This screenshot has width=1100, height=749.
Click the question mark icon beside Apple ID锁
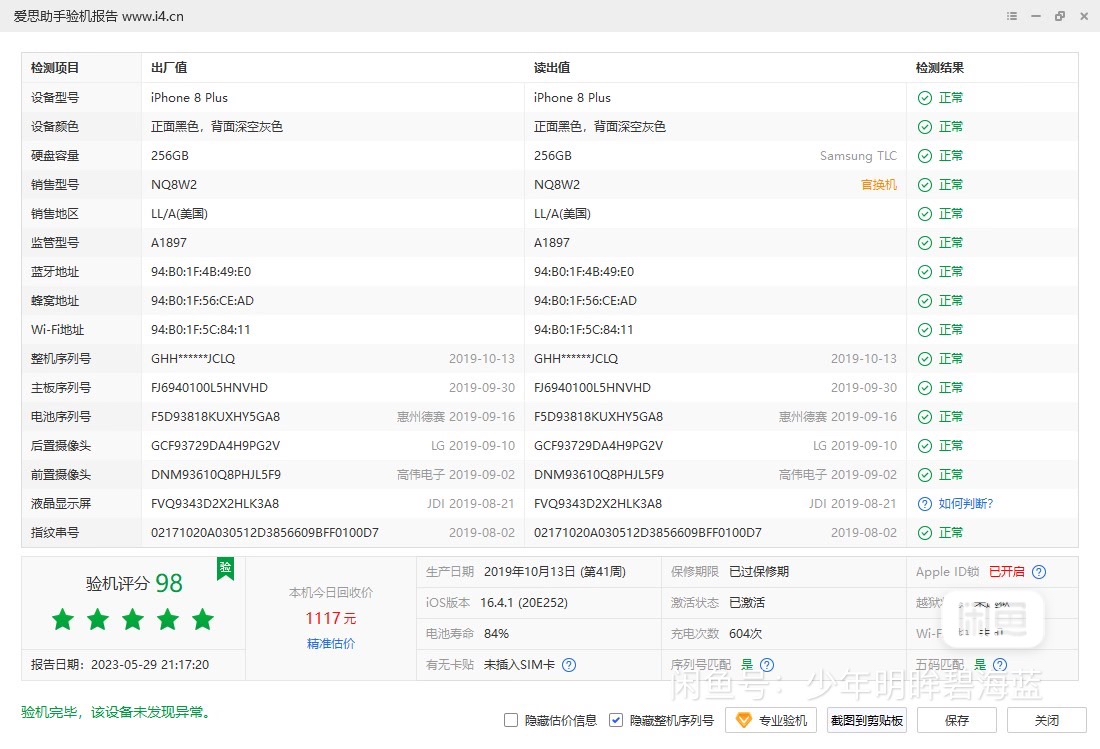pyautogui.click(x=1038, y=572)
